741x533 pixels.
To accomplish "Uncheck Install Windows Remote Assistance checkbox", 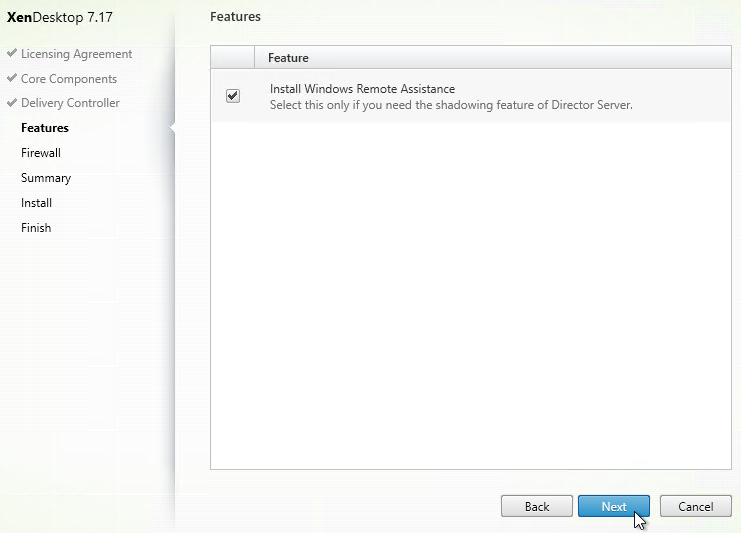I will [x=233, y=96].
